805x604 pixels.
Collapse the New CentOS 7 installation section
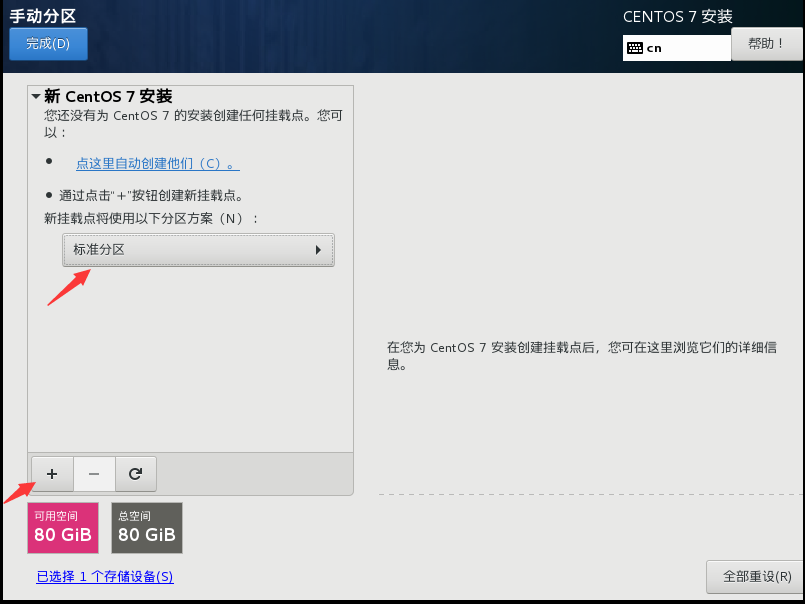point(36,96)
